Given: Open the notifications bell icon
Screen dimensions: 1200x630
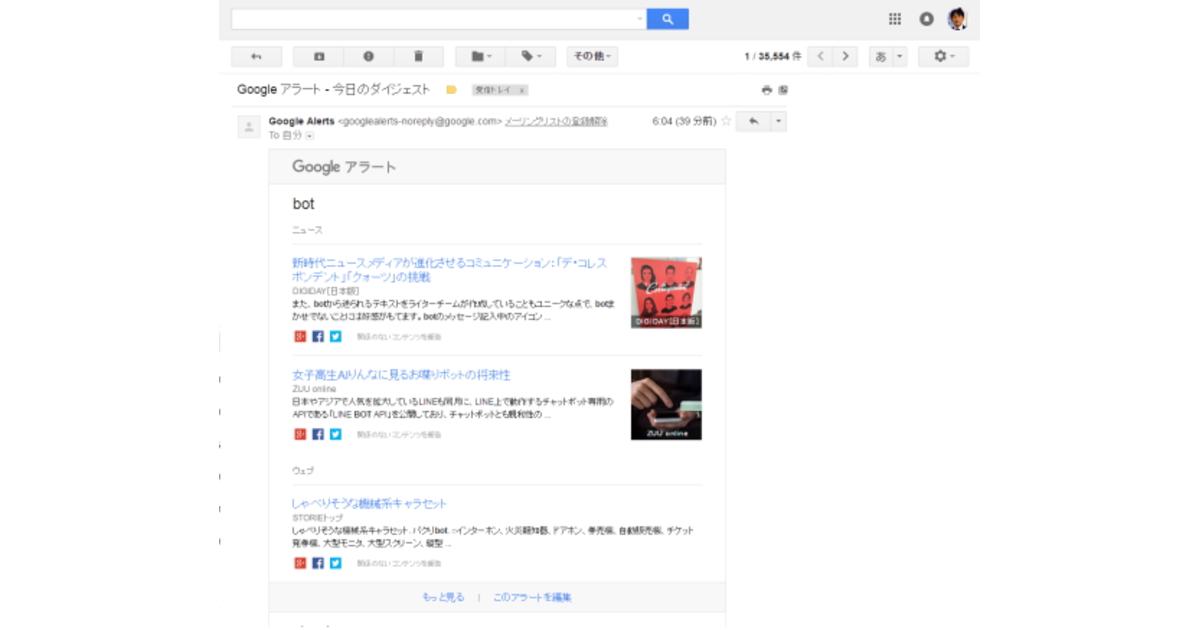Looking at the screenshot, I should coord(927,19).
